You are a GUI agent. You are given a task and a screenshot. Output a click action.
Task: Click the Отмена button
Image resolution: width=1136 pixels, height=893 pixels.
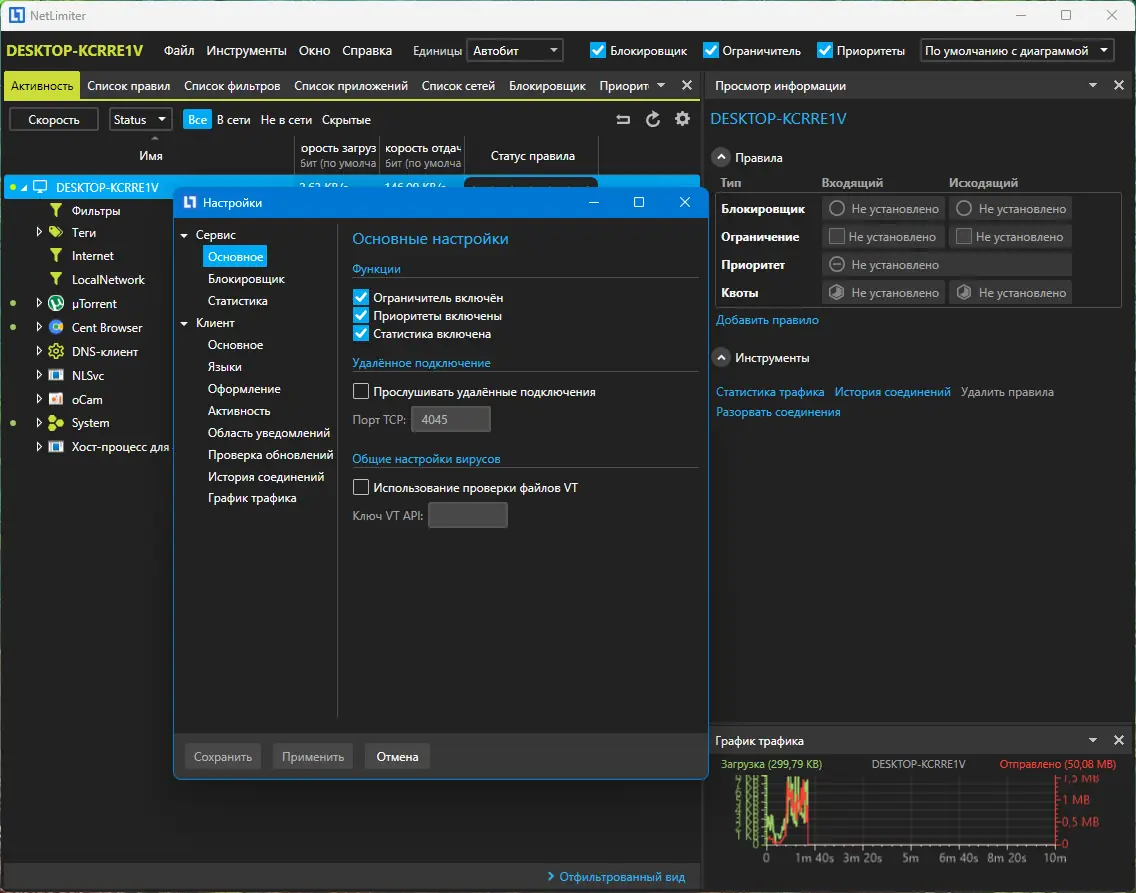point(397,757)
